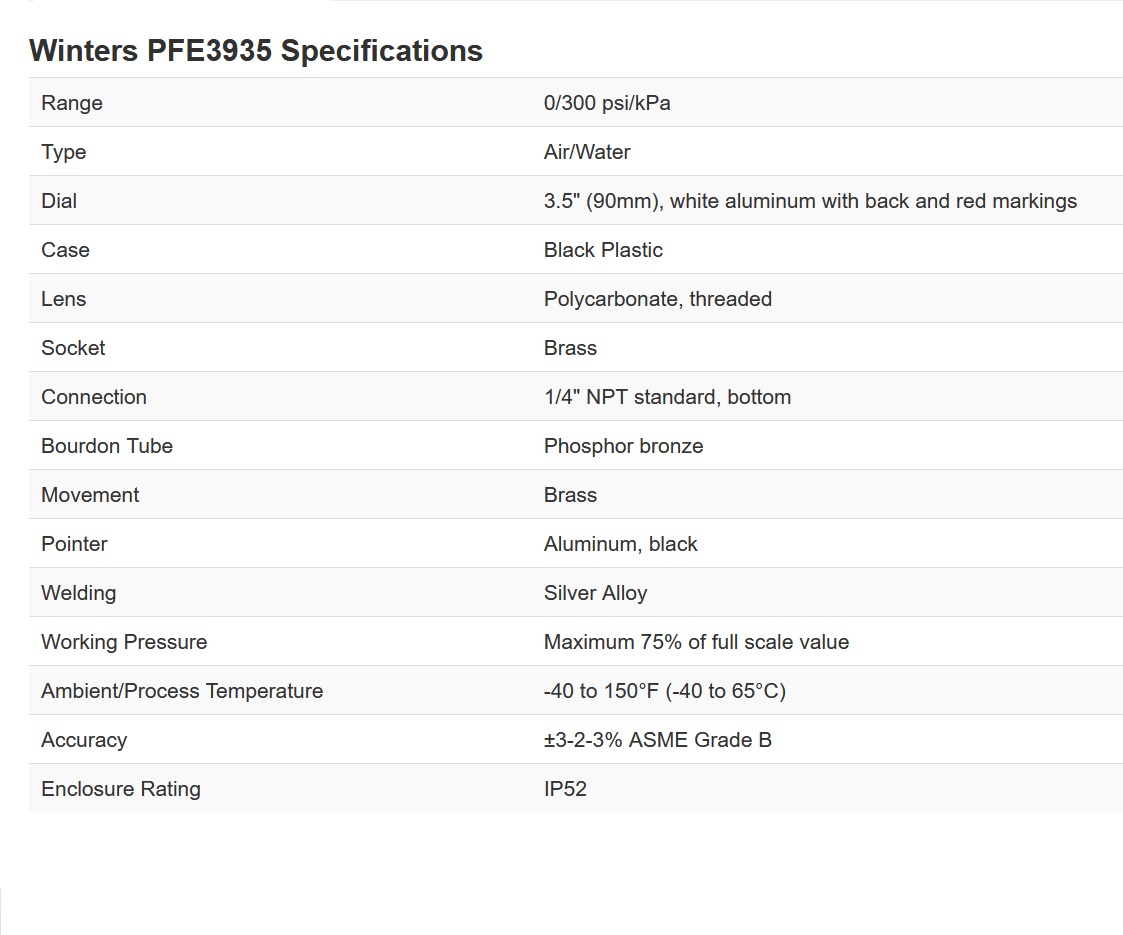Click the Air/Water type value
The width and height of the screenshot is (1123, 935).
[x=587, y=152]
